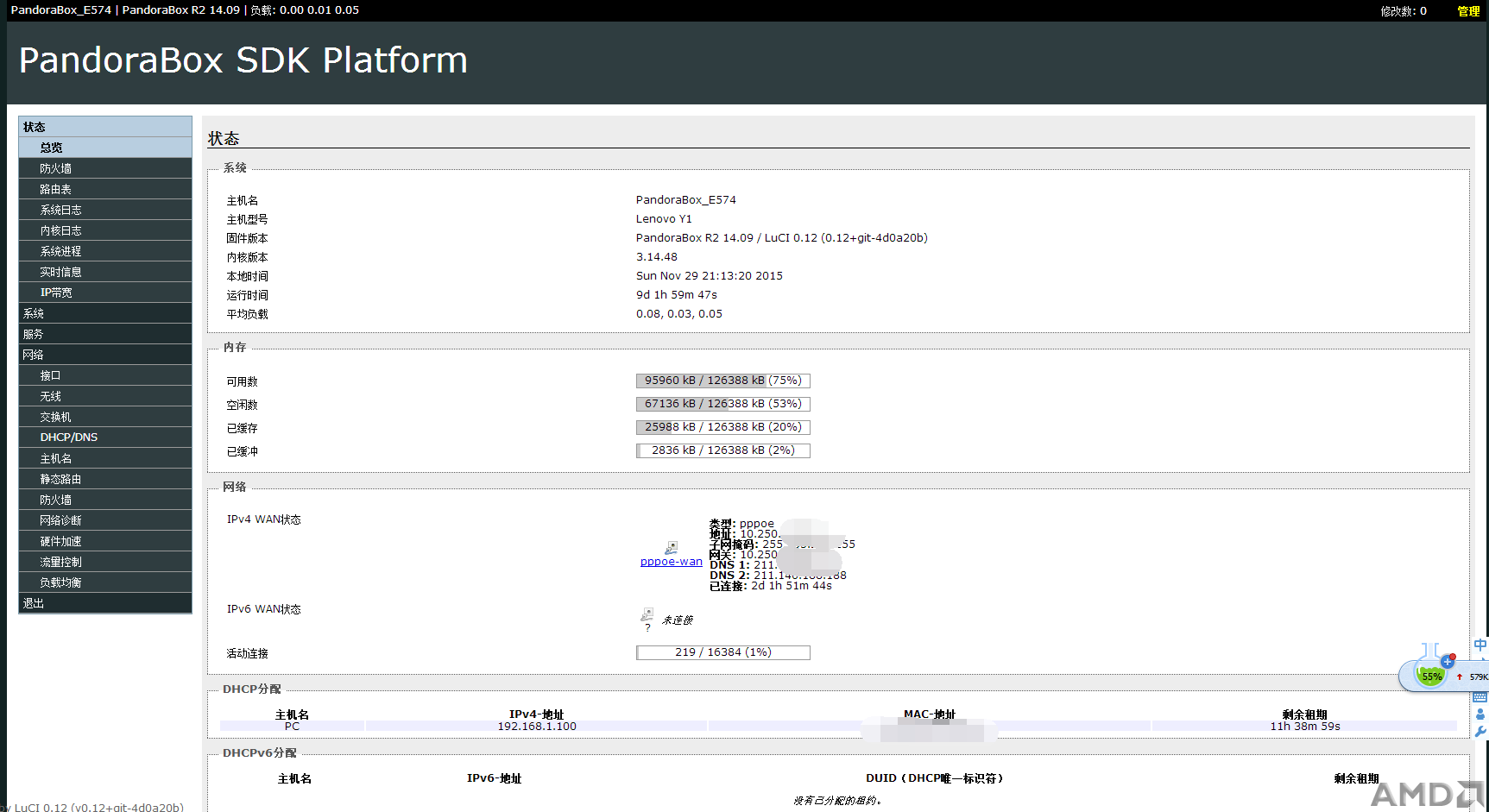Open 主机名 page under 网络

tap(105, 458)
